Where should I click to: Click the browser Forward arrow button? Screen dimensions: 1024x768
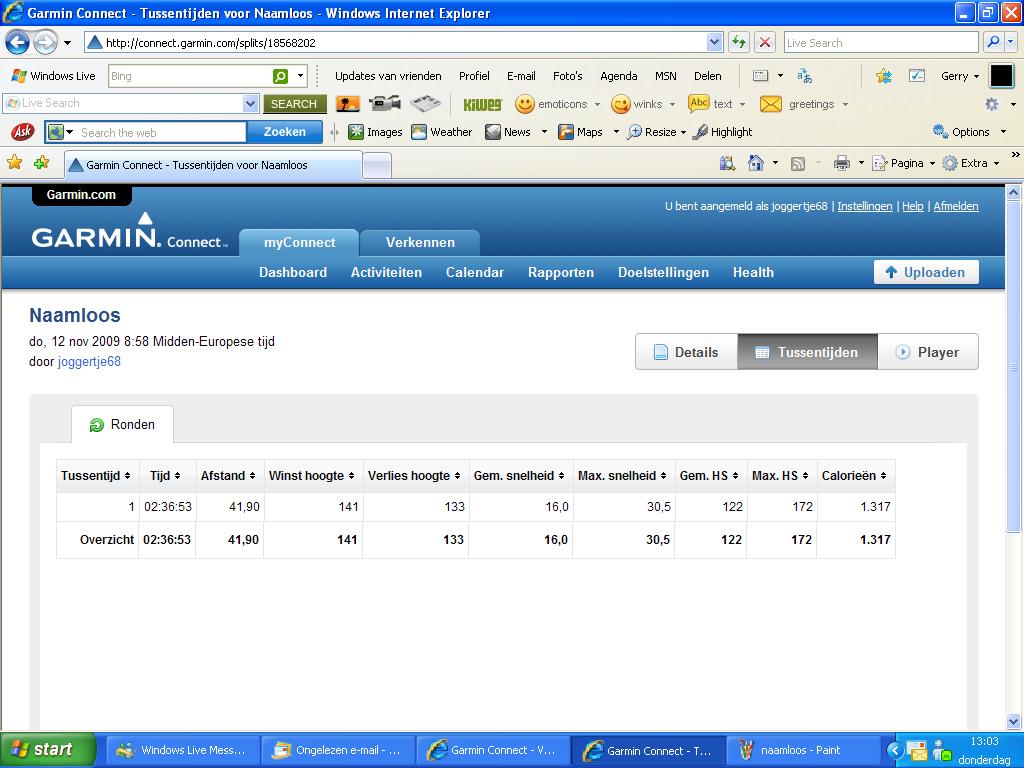[45, 43]
